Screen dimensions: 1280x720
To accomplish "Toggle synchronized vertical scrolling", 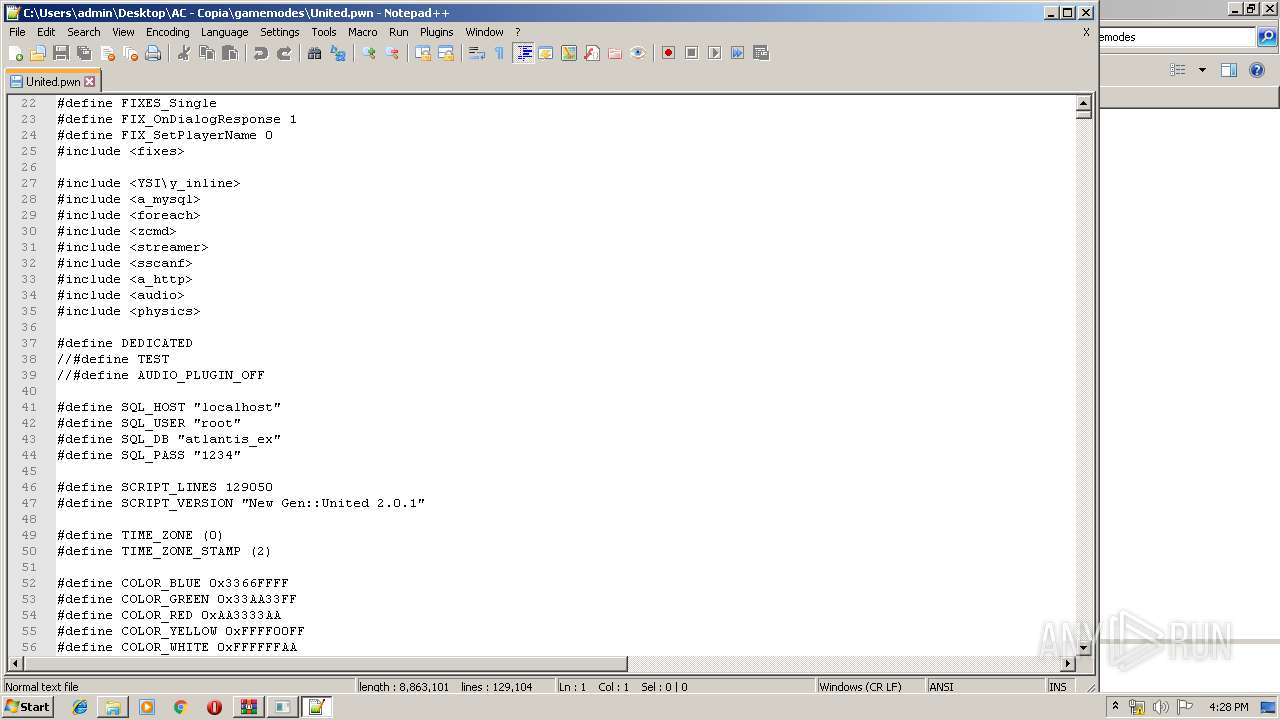I will click(423, 53).
